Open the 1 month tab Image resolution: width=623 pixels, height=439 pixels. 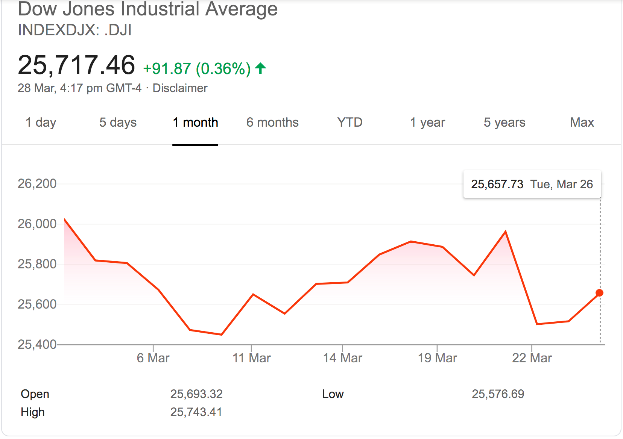pyautogui.click(x=195, y=122)
